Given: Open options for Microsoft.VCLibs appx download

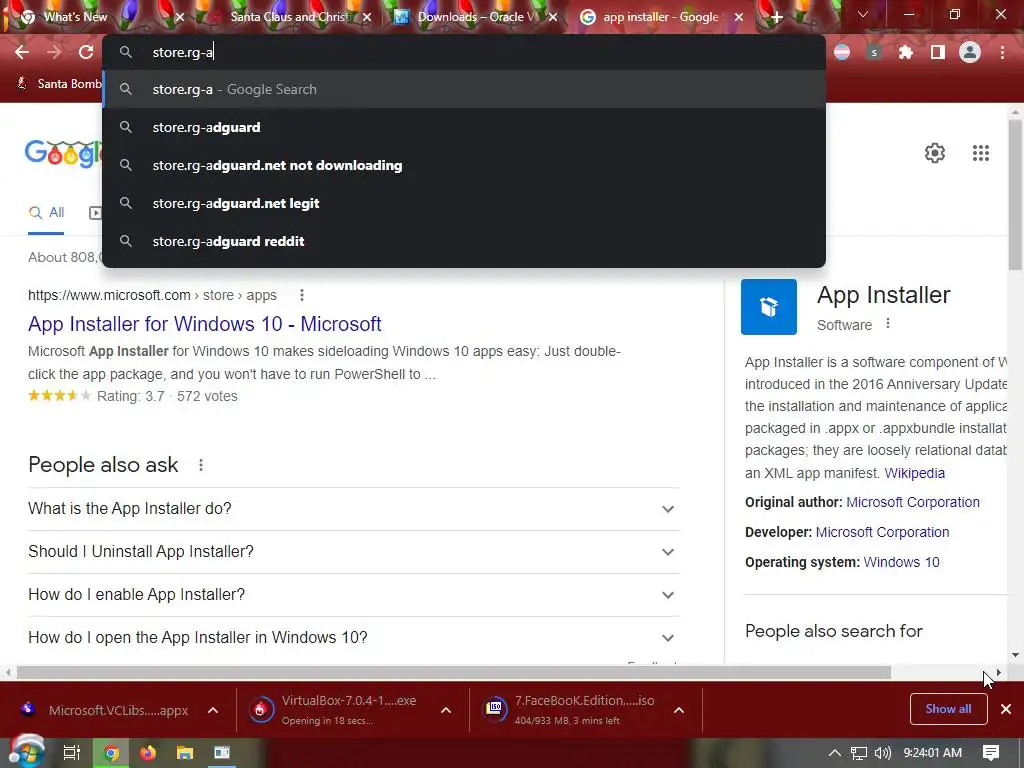Looking at the screenshot, I should pos(213,711).
